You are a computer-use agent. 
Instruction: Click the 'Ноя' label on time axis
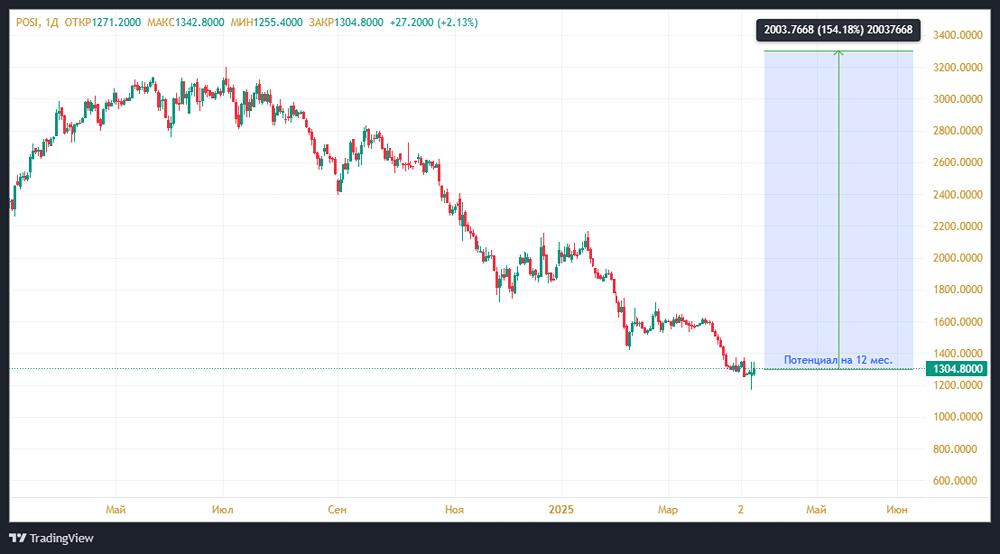pyautogui.click(x=455, y=510)
